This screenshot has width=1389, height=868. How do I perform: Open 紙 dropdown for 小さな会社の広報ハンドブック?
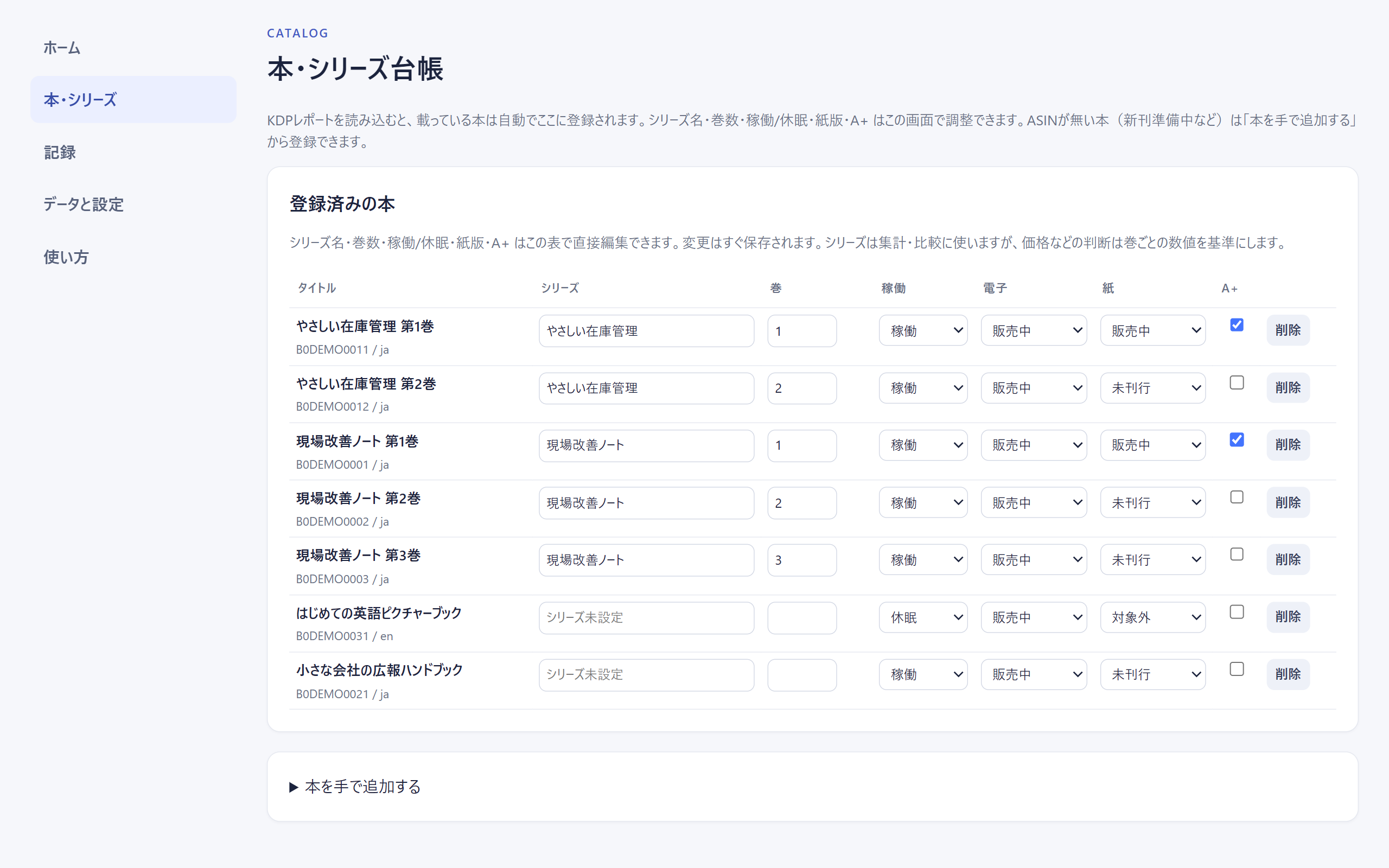tap(1152, 674)
